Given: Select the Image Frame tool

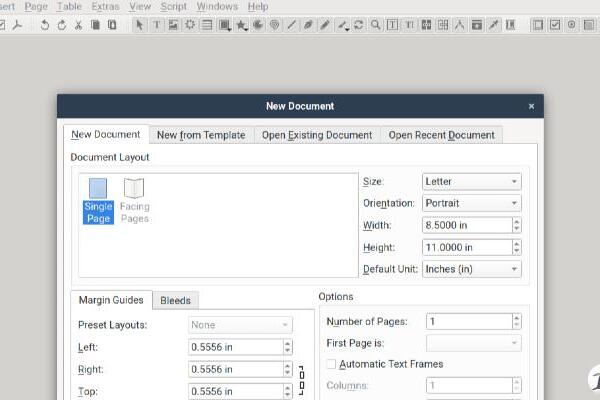Looking at the screenshot, I should [174, 25].
